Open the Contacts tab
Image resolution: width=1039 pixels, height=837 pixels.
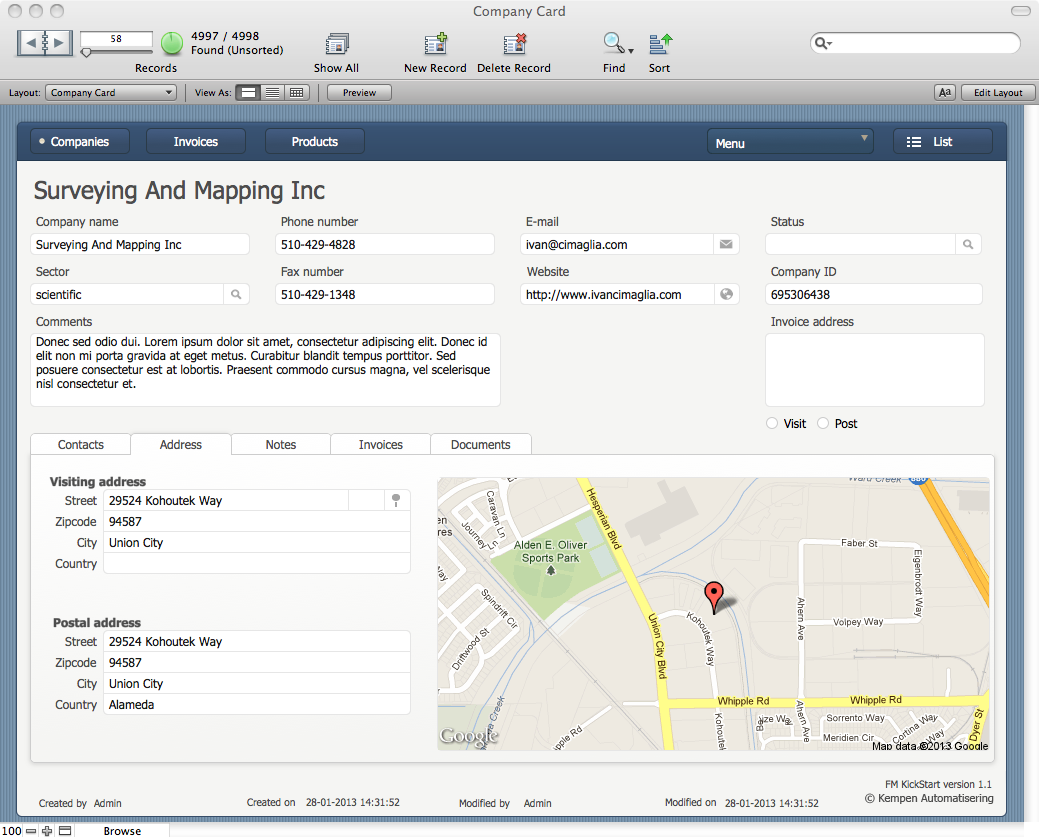point(81,445)
